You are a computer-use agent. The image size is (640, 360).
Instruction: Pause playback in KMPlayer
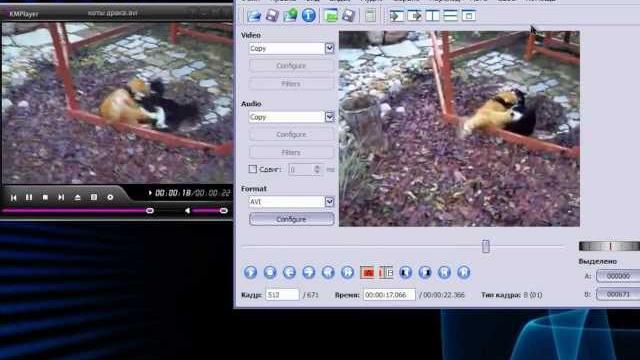[29, 197]
